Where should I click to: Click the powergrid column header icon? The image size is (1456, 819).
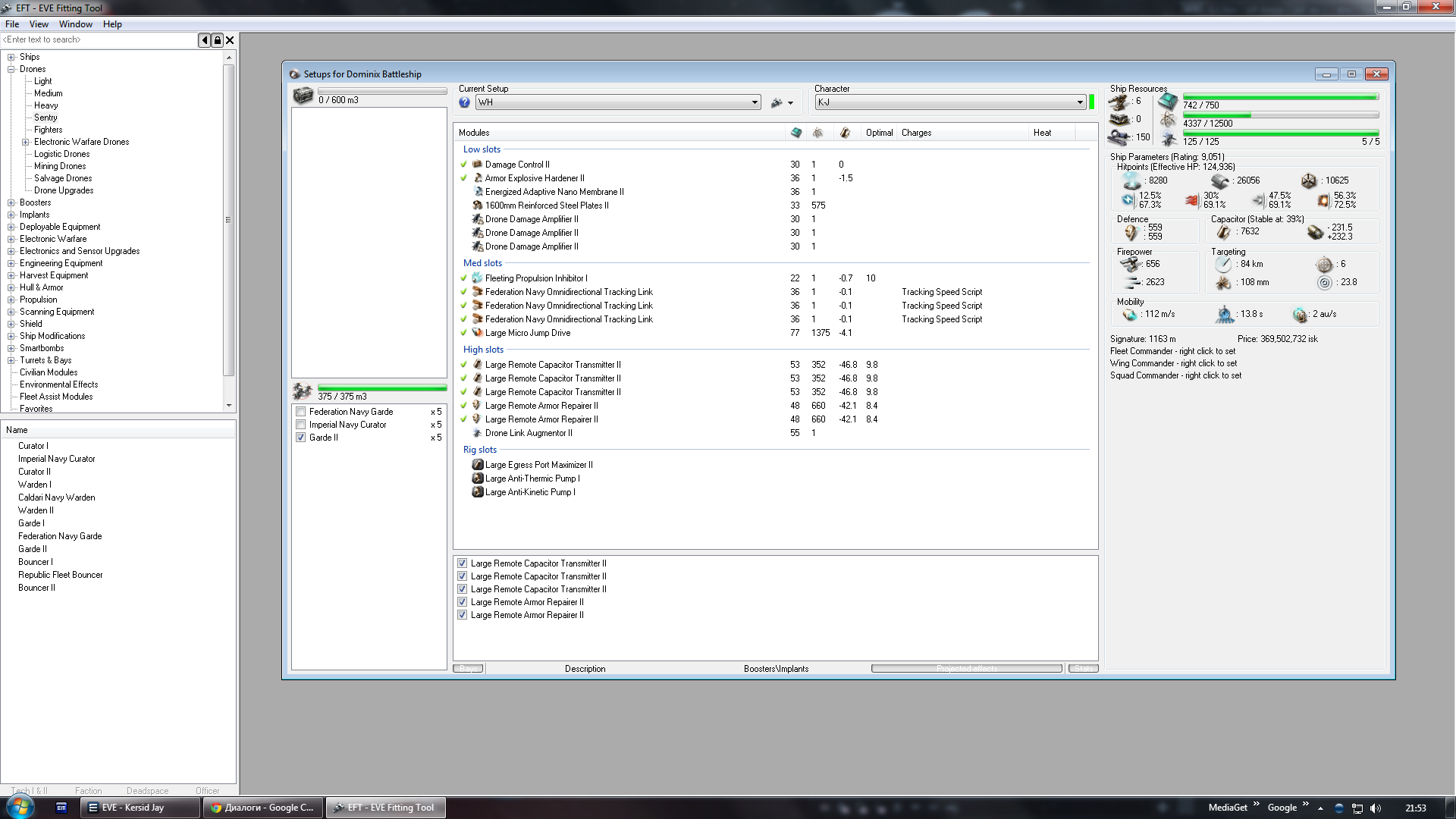[x=818, y=133]
